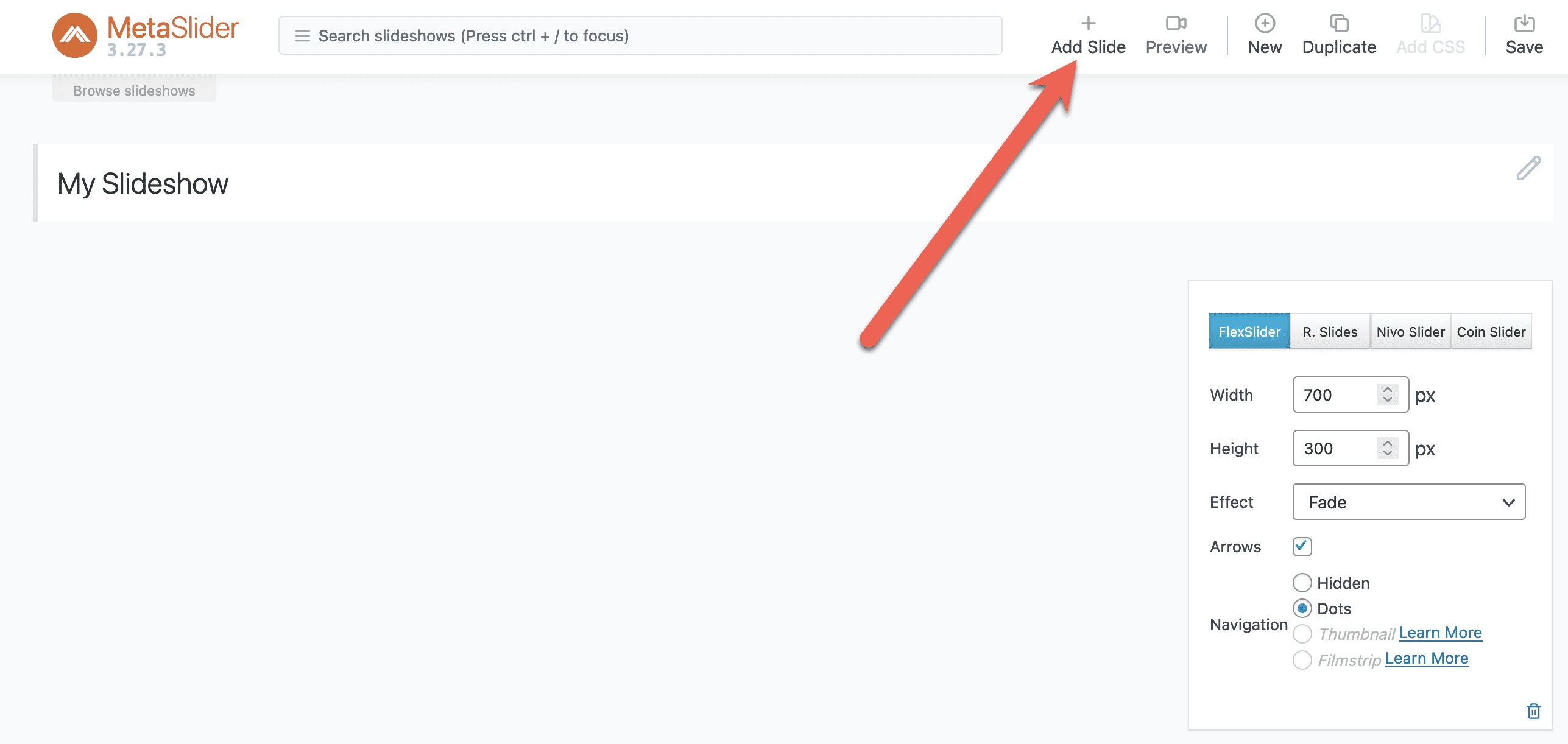Duplicate the current slideshow
Viewport: 1568px width, 744px height.
[x=1339, y=35]
